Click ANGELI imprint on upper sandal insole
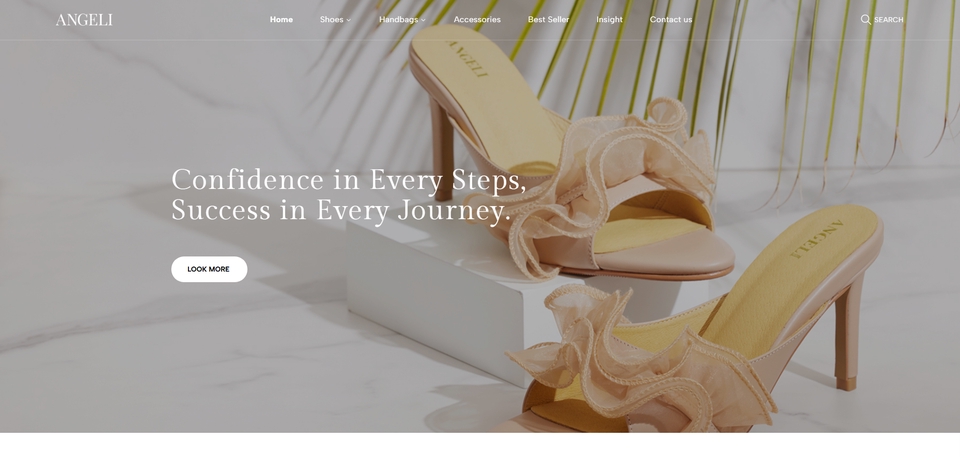The width and height of the screenshot is (960, 457). coord(468,59)
